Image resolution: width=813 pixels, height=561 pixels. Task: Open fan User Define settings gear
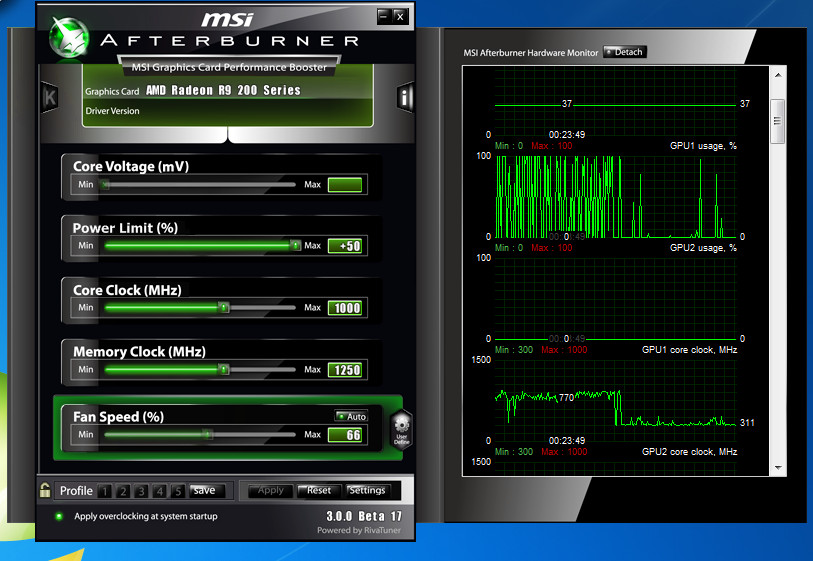point(401,429)
